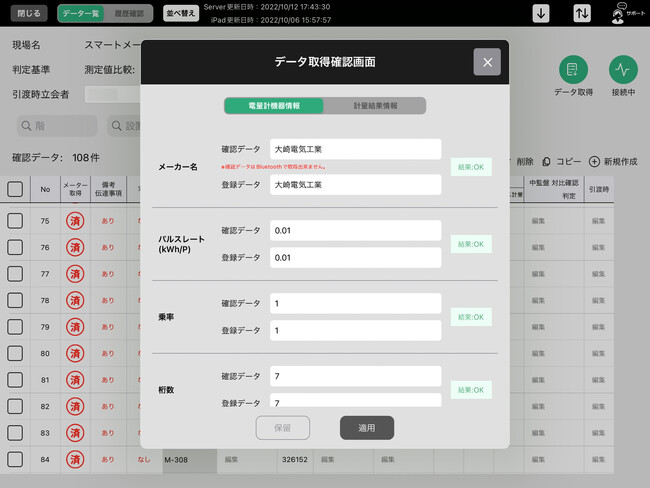This screenshot has height=488, width=650.
Task: Click the 済 stamp icon in row 75
Action: click(x=74, y=221)
